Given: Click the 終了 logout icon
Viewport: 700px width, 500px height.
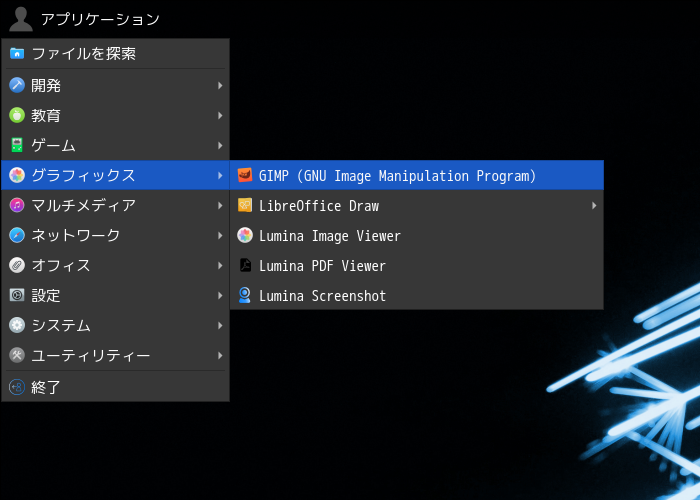Looking at the screenshot, I should 17,387.
